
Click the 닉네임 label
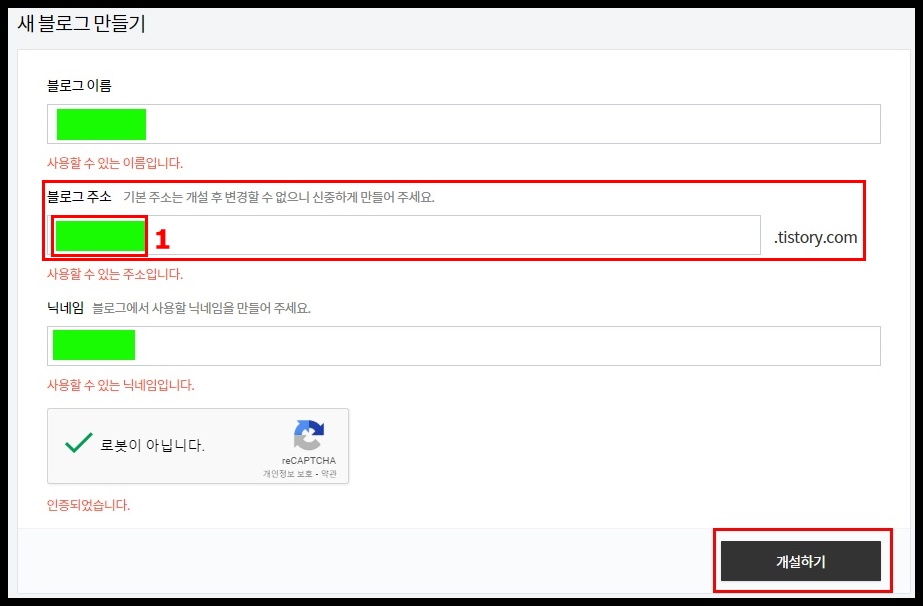(65, 307)
